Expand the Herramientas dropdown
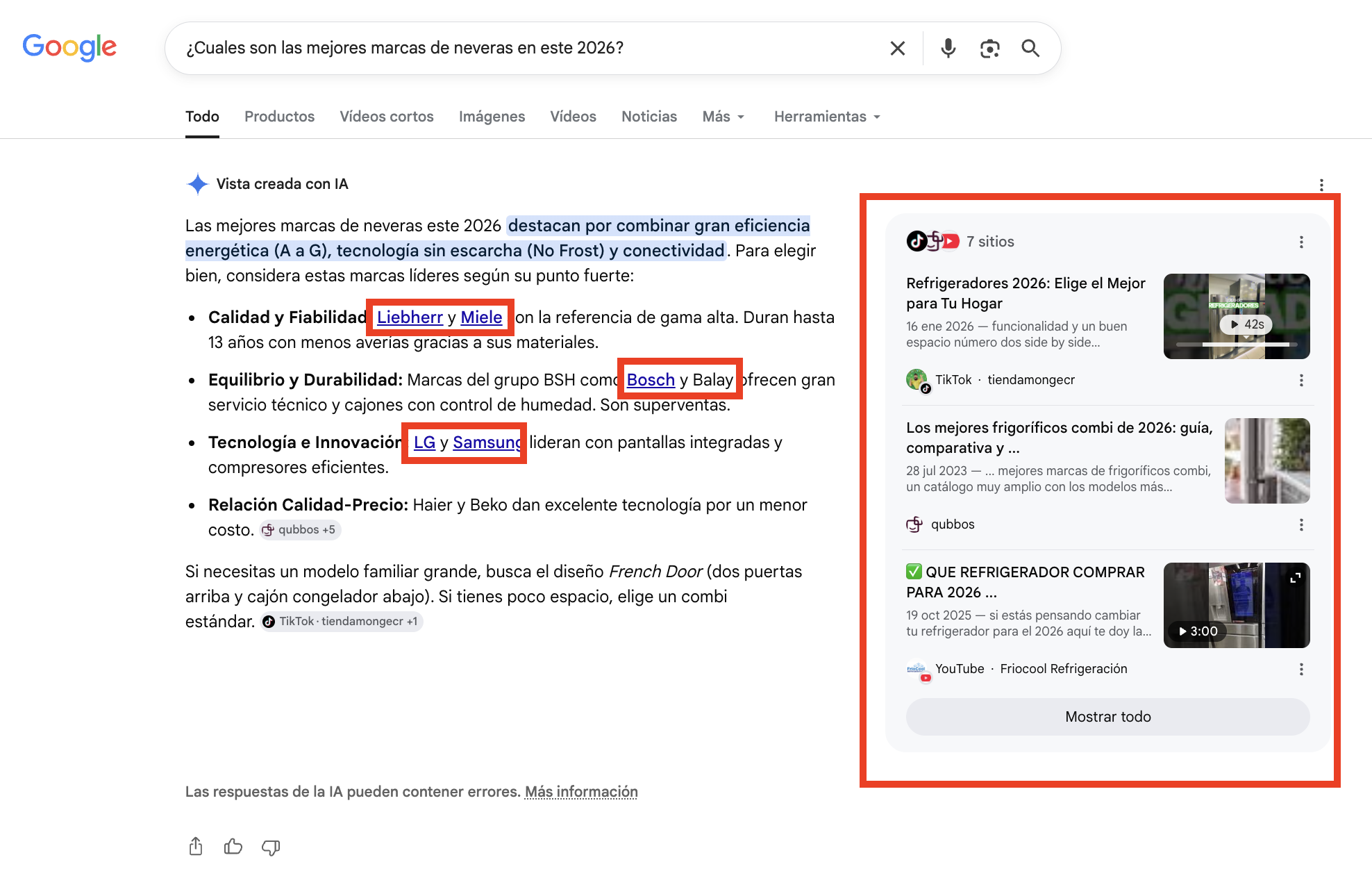 click(x=827, y=117)
